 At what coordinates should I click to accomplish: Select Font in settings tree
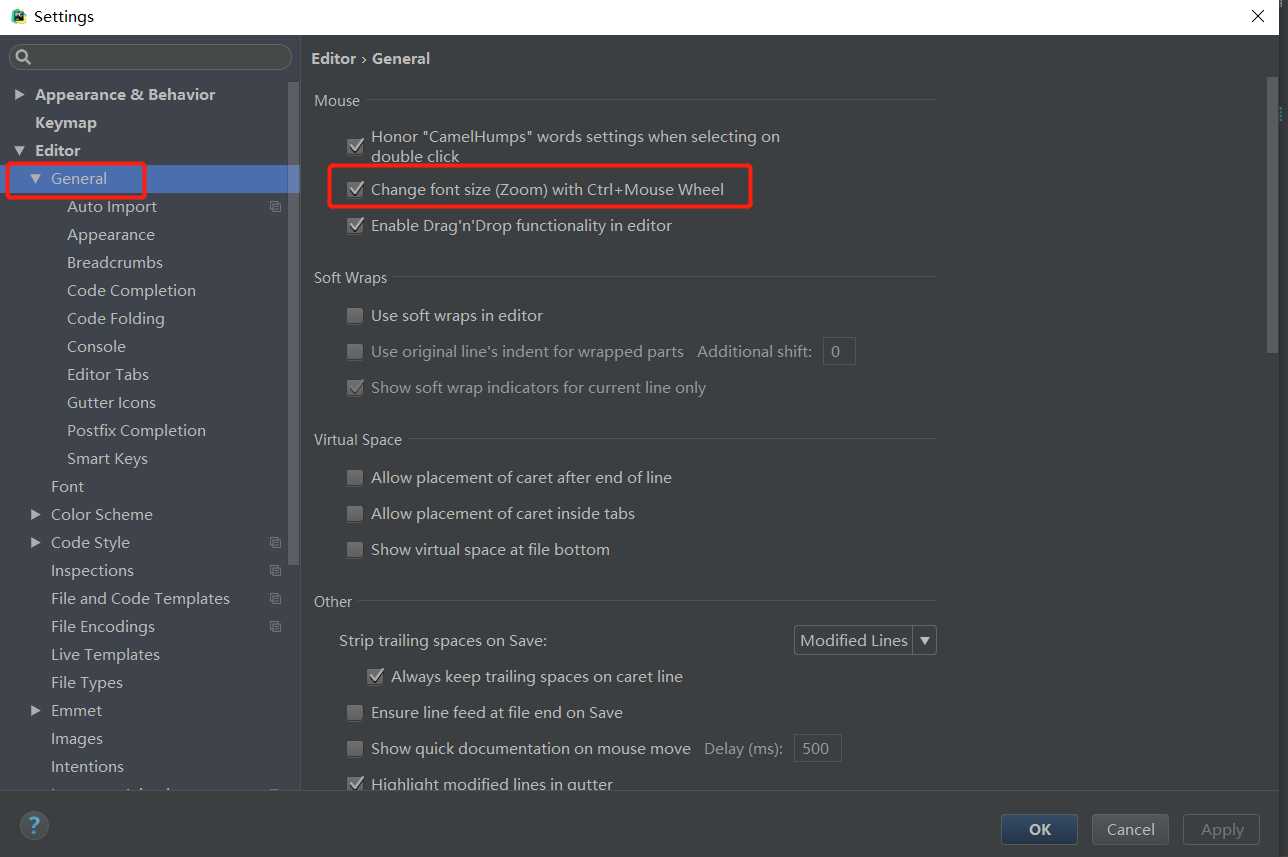click(x=67, y=487)
